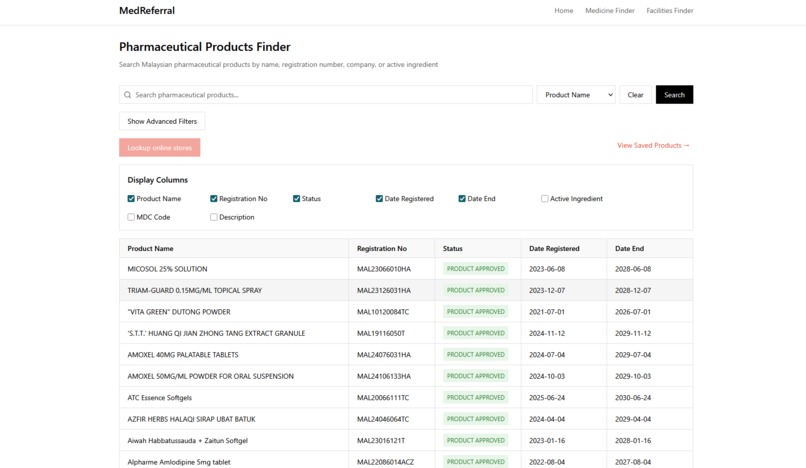This screenshot has height=468, width=806.
Task: Click date end 2028-01-16
Action: [633, 441]
